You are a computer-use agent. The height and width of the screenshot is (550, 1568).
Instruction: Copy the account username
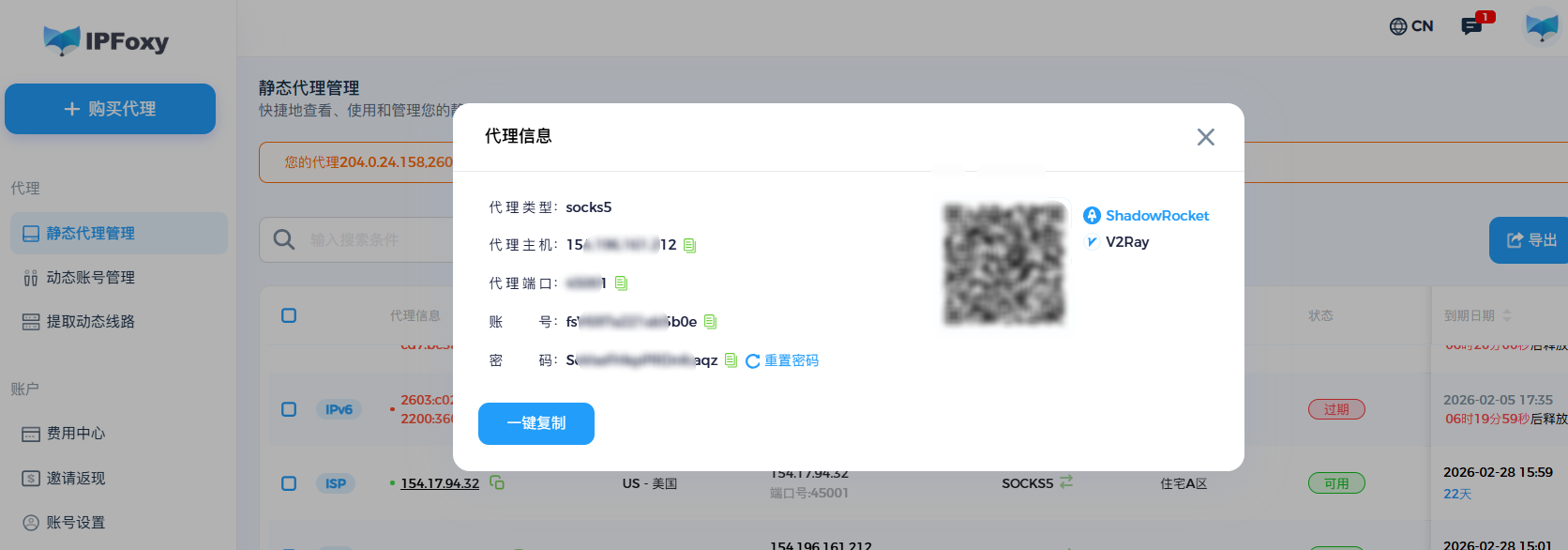point(710,322)
